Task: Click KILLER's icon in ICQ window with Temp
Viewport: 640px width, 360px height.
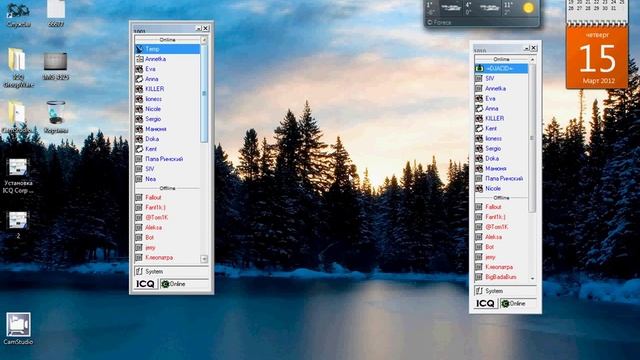Action: (x=140, y=89)
